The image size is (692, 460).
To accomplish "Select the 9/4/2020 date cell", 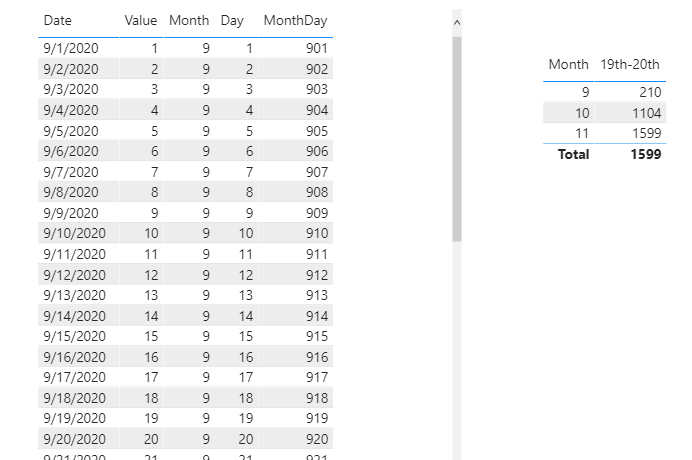I will [71, 110].
